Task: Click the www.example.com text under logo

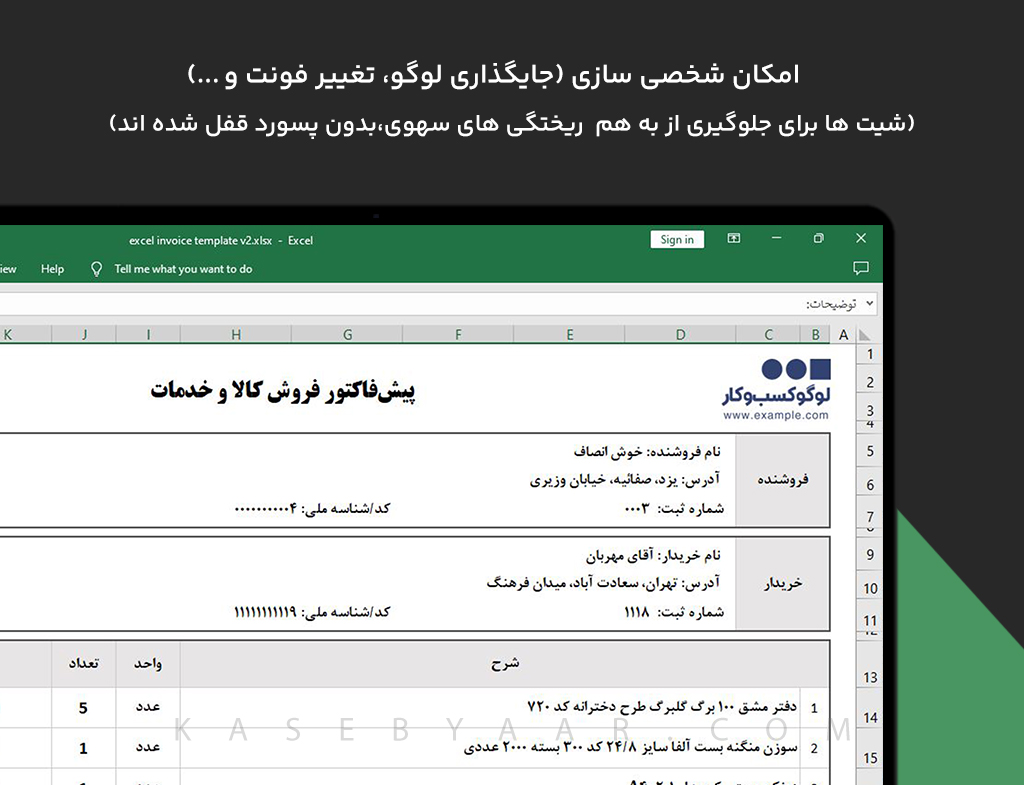Action: click(776, 415)
